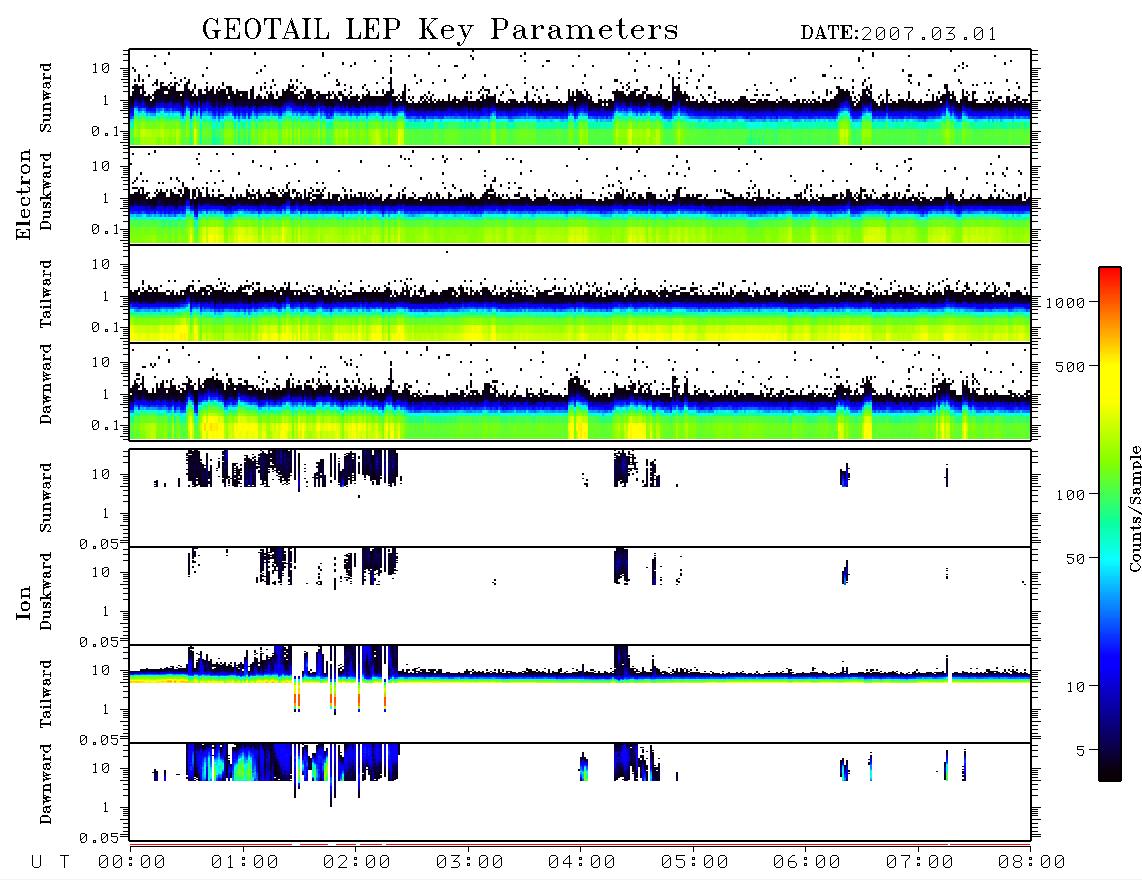Click the Electron "Dawnward" panel label
Screen dimensions: 1142x880
pos(46,385)
